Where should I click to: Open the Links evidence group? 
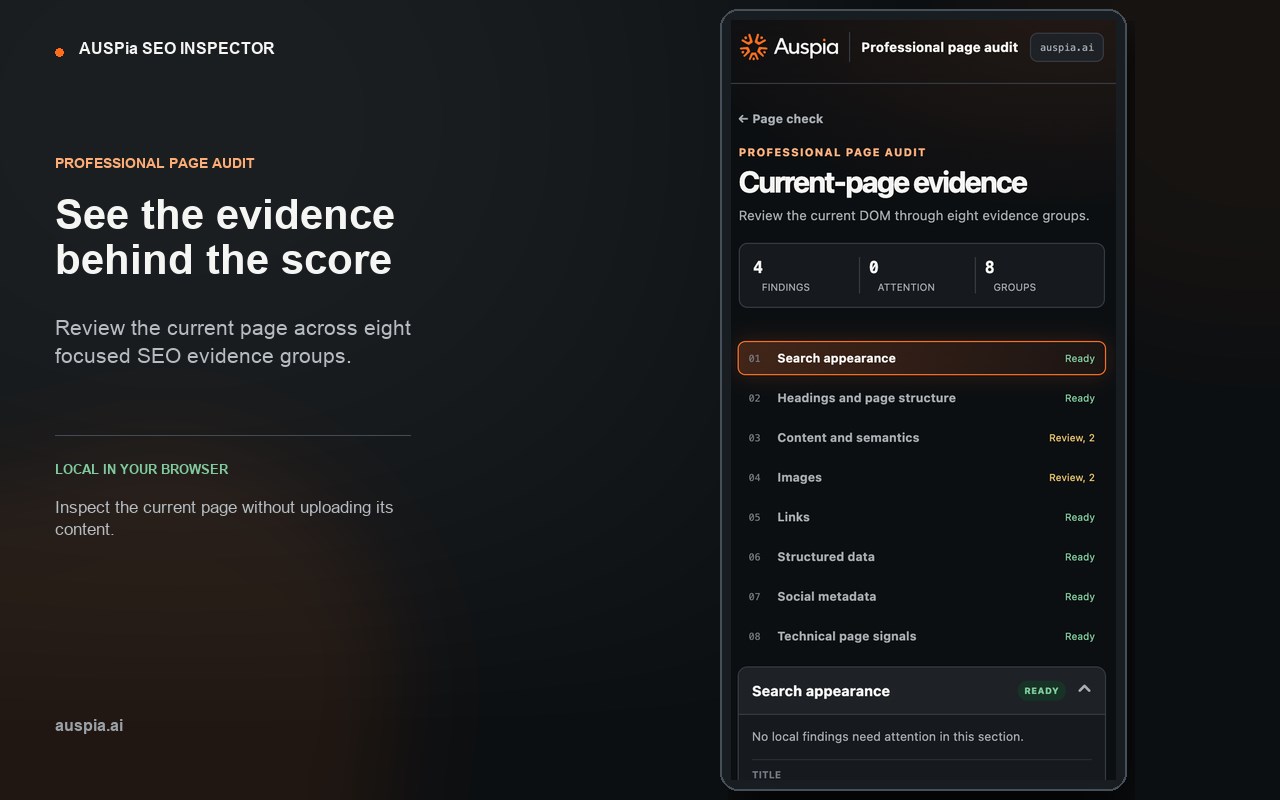(x=922, y=517)
